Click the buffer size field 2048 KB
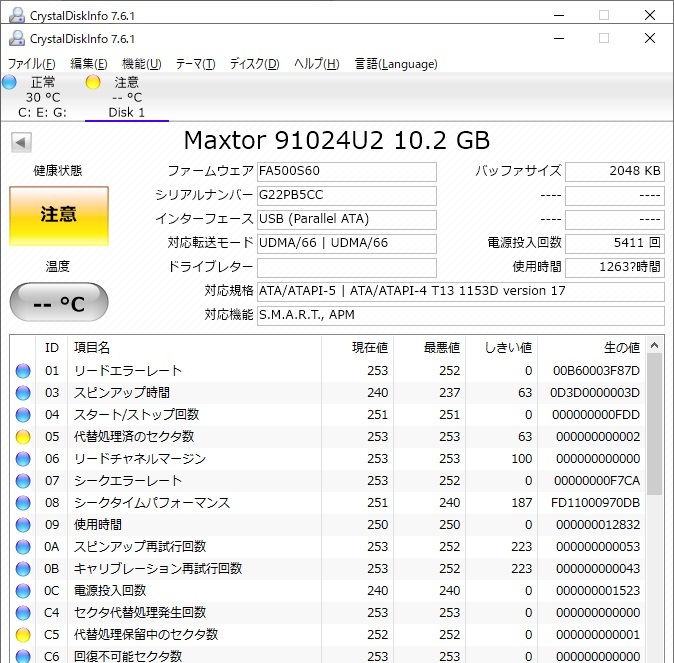 click(x=615, y=172)
